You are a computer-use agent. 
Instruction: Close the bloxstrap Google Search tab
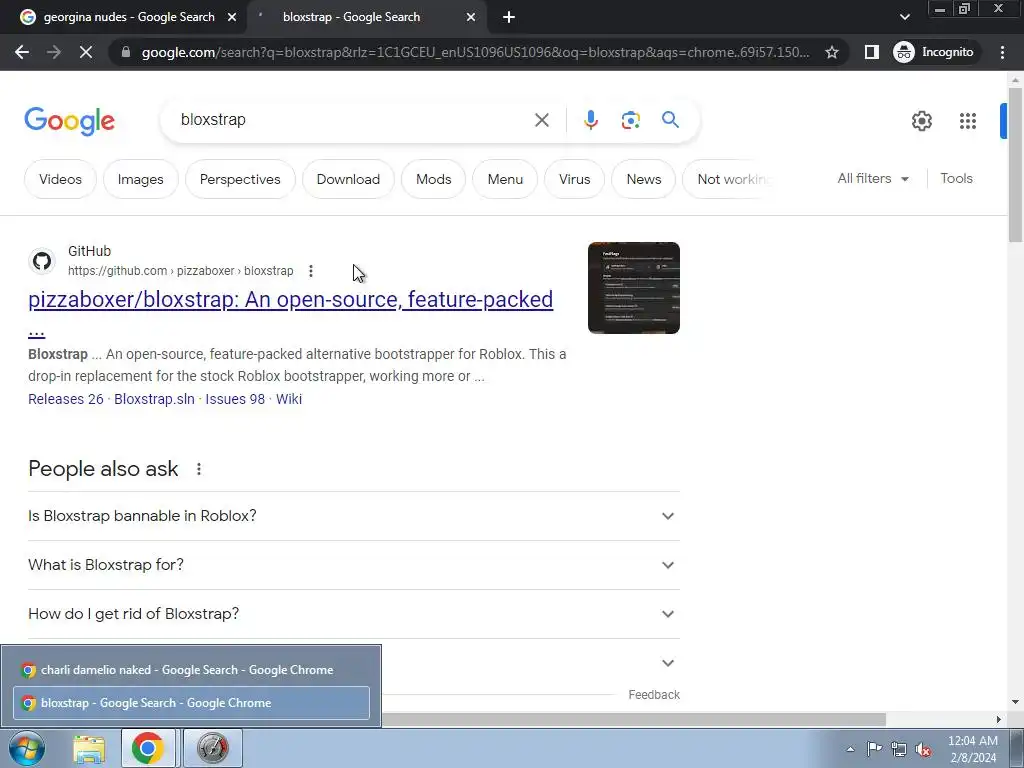point(471,18)
